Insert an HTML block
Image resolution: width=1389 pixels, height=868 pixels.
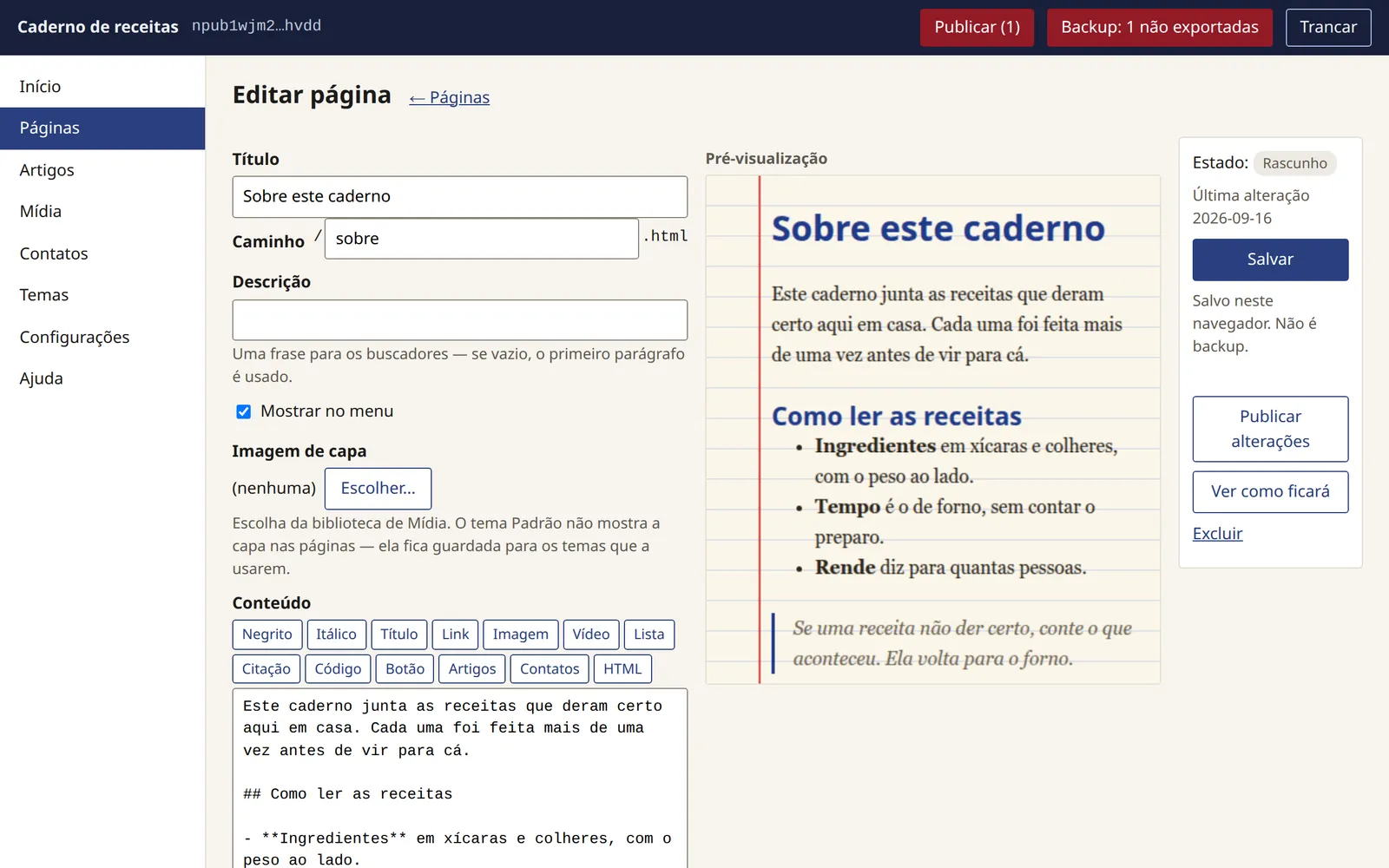coord(622,669)
